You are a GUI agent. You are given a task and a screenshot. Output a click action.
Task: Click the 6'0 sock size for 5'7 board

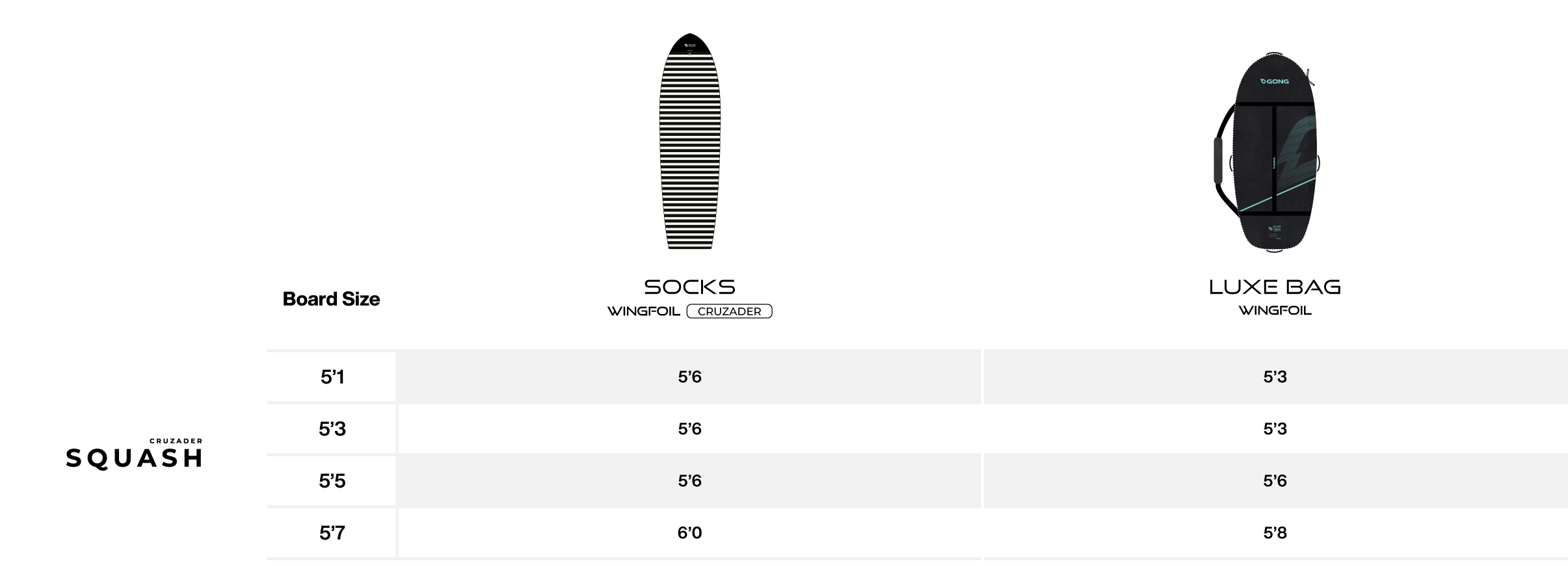[689, 533]
